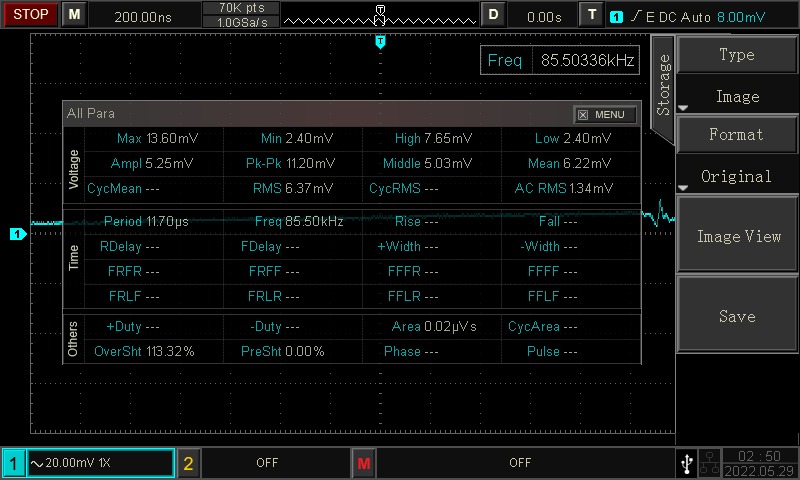This screenshot has width=800, height=480.
Task: Click the 1.0GSa/s sample rate
Action: point(241,22)
